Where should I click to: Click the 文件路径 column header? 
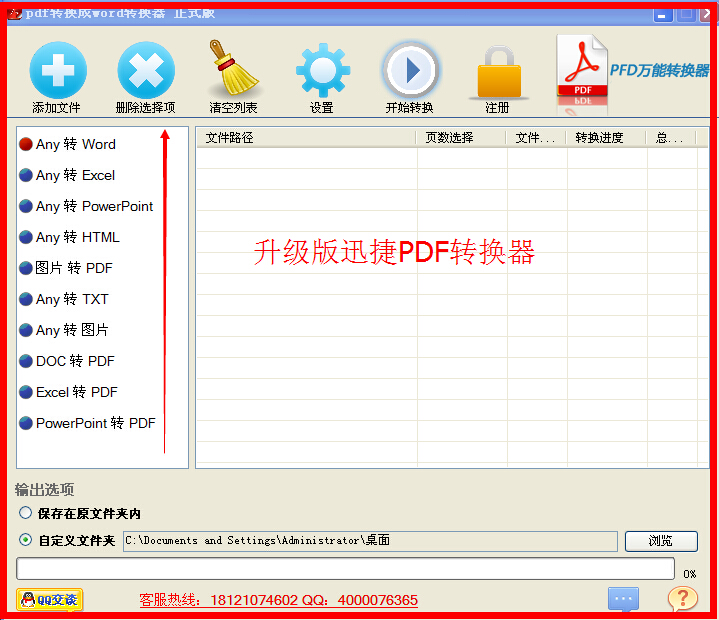pyautogui.click(x=306, y=138)
